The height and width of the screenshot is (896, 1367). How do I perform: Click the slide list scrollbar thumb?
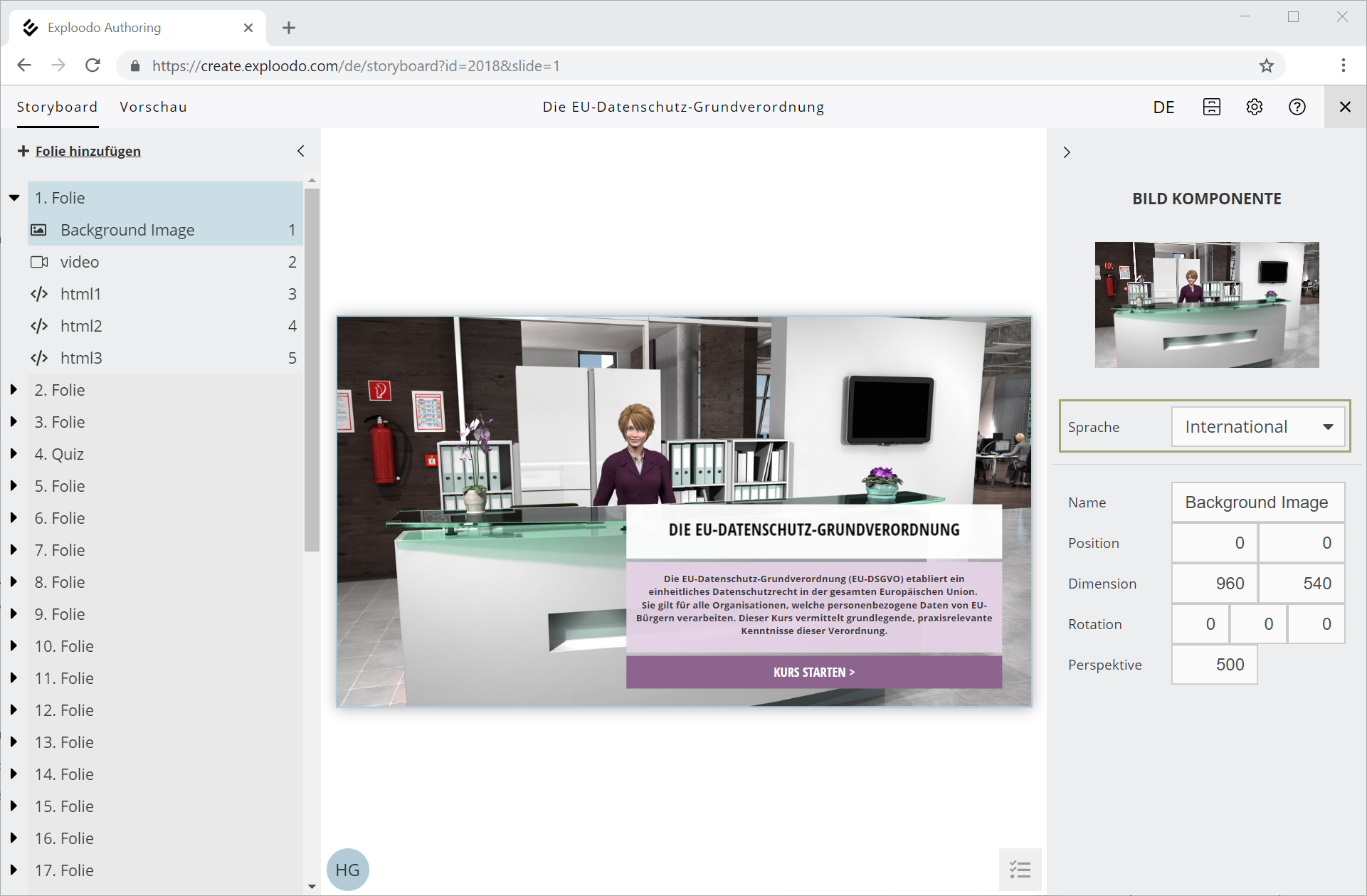tap(312, 370)
